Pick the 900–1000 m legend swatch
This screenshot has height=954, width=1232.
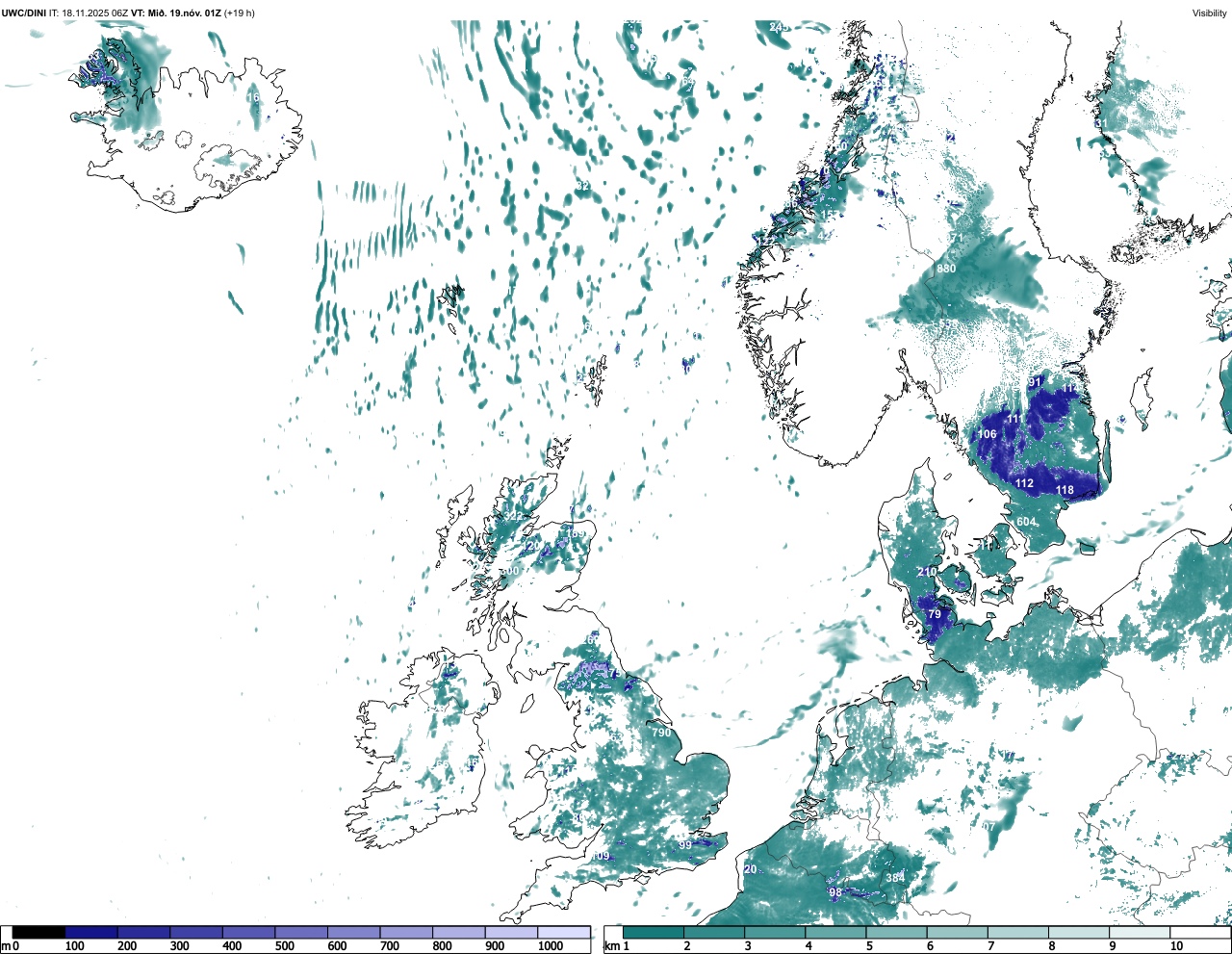511,933
